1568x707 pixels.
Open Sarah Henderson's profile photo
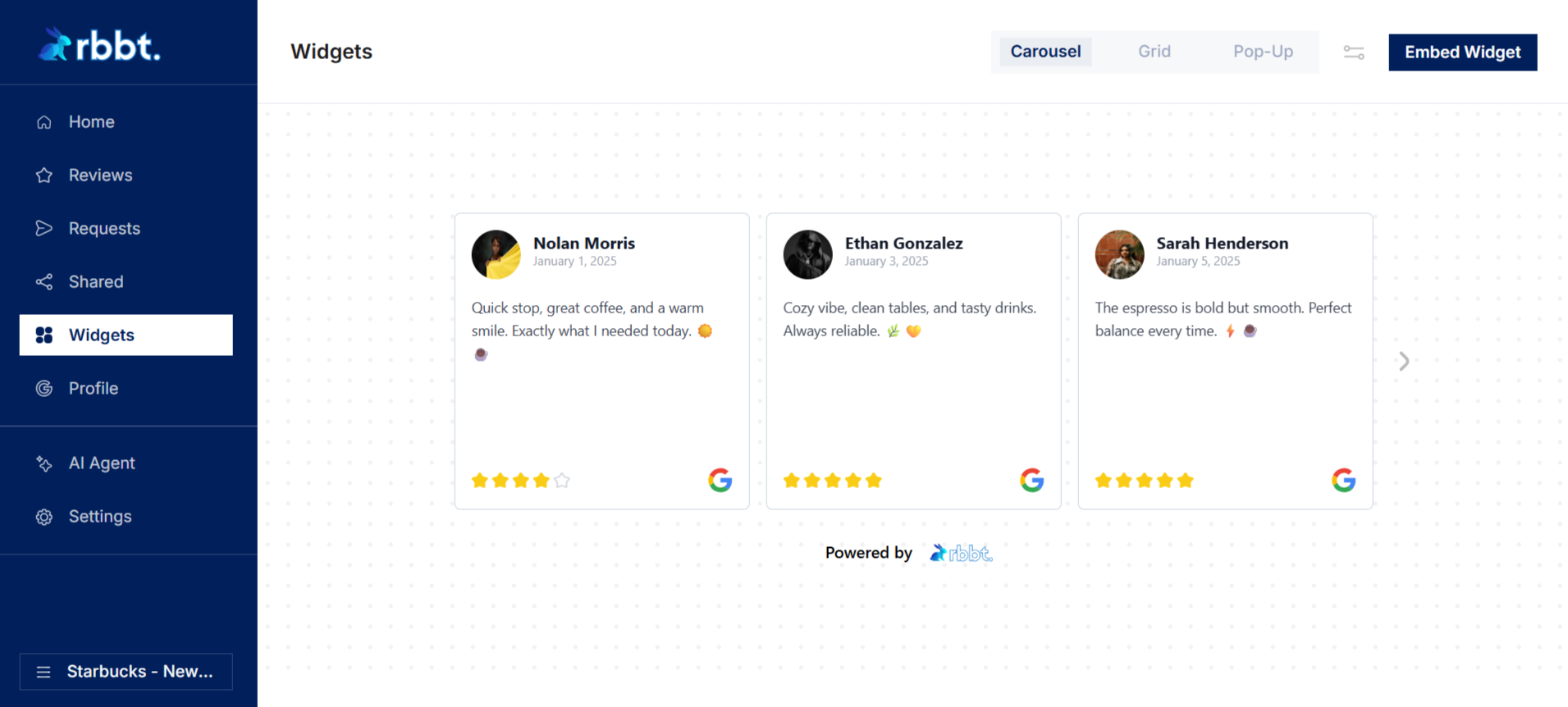pos(1119,254)
